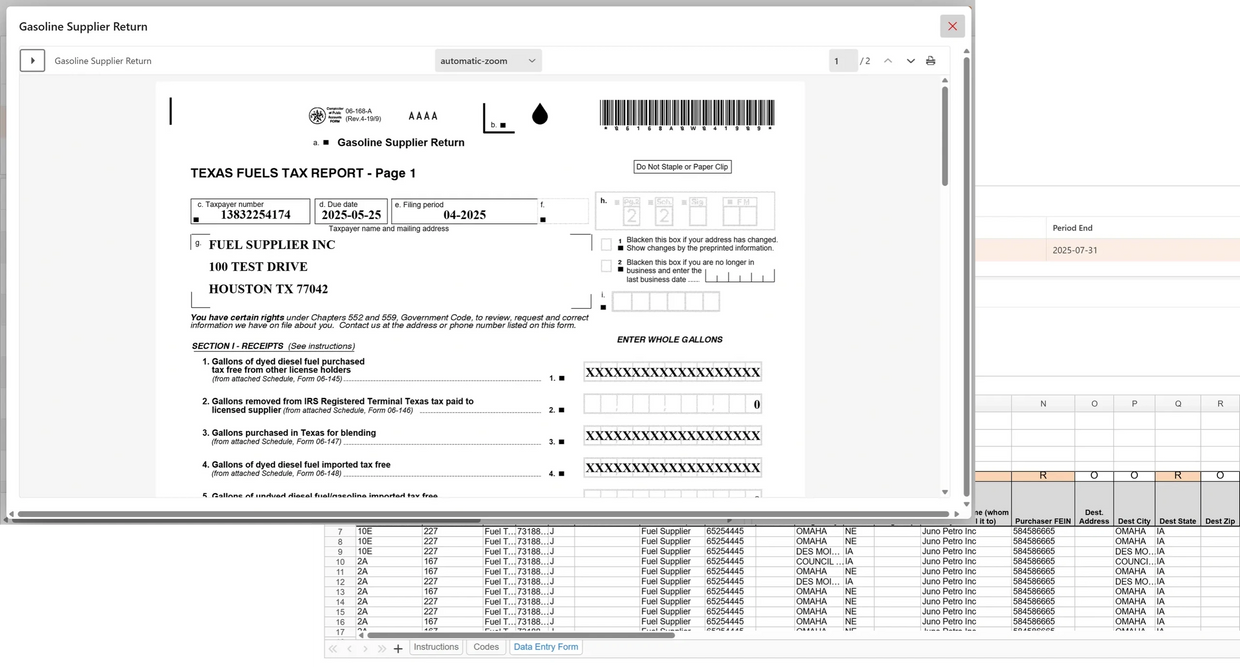Screen dimensions: 1240x667
Task: Close the Gasoline Supplier Return viewer
Action: tap(951, 26)
